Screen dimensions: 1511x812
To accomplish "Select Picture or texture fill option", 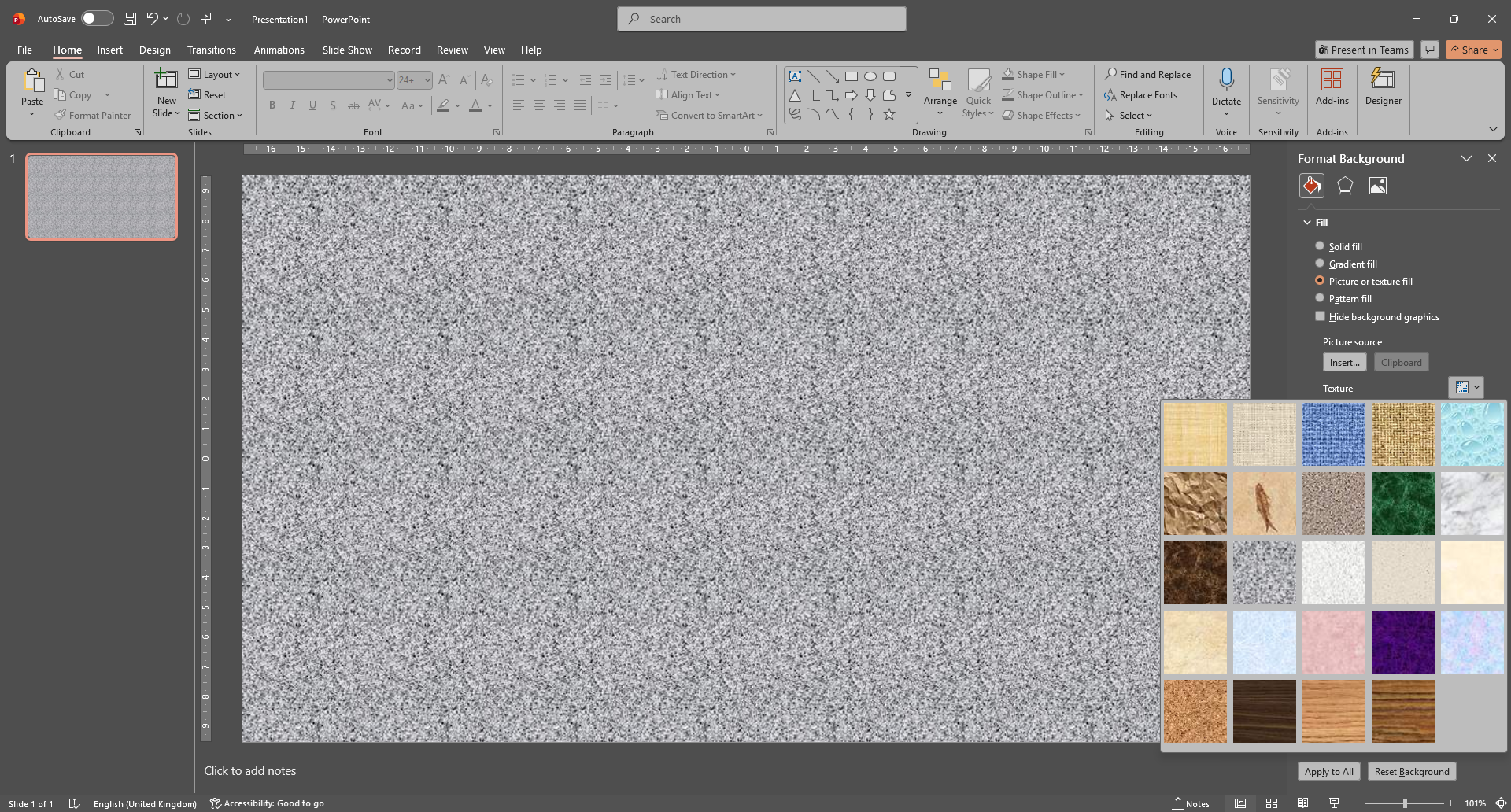I will [1364, 281].
